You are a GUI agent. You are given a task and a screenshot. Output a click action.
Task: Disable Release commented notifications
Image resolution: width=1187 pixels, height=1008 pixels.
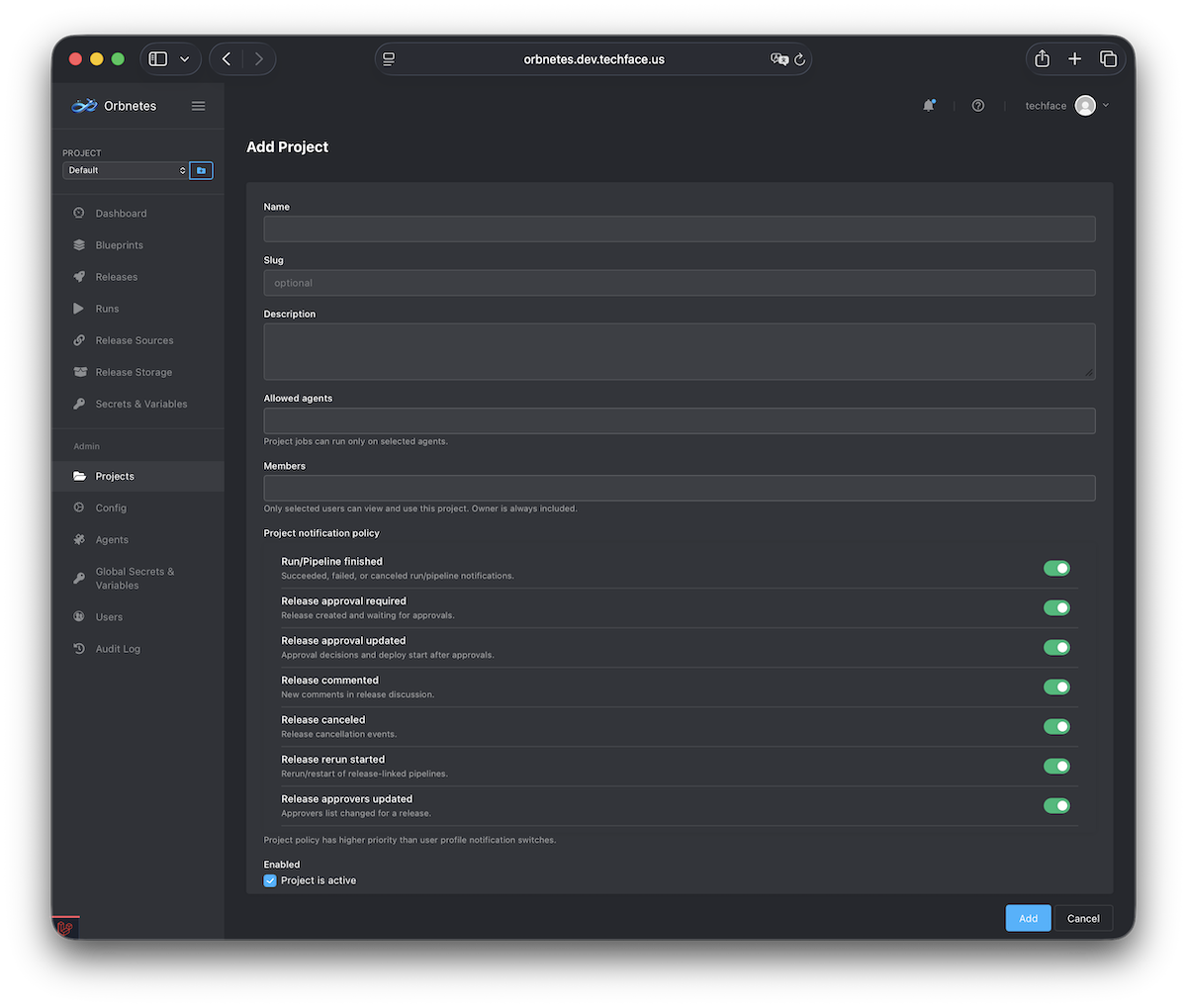1056,687
